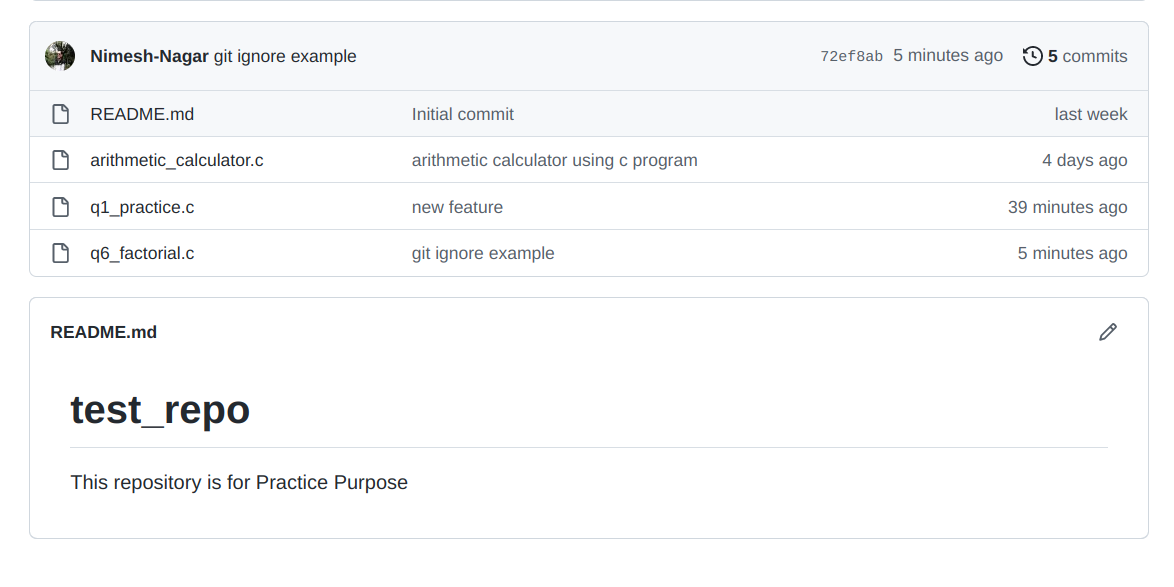
Task: Open the "Initial commit" message link
Action: point(462,114)
